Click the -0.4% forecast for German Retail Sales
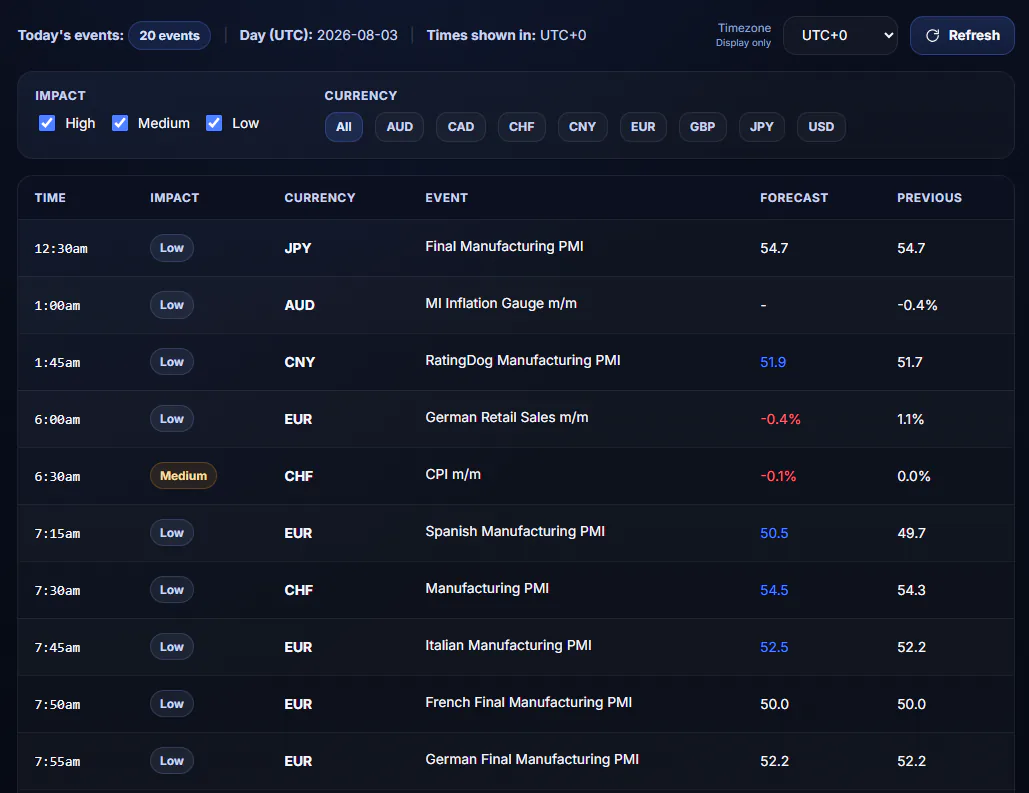Viewport: 1029px width, 793px height. tap(780, 419)
